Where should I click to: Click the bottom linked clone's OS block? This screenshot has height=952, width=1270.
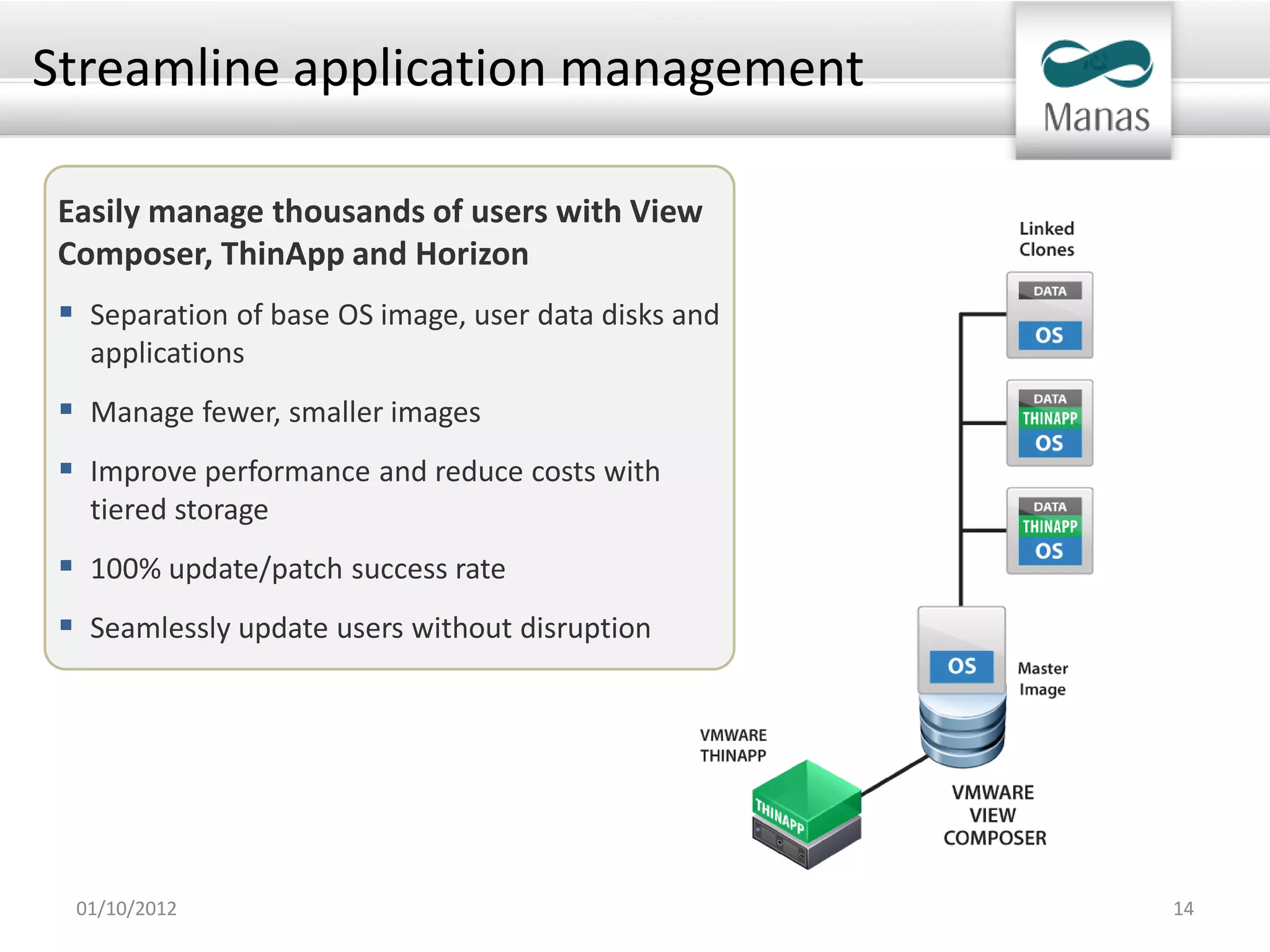pyautogui.click(x=1049, y=551)
